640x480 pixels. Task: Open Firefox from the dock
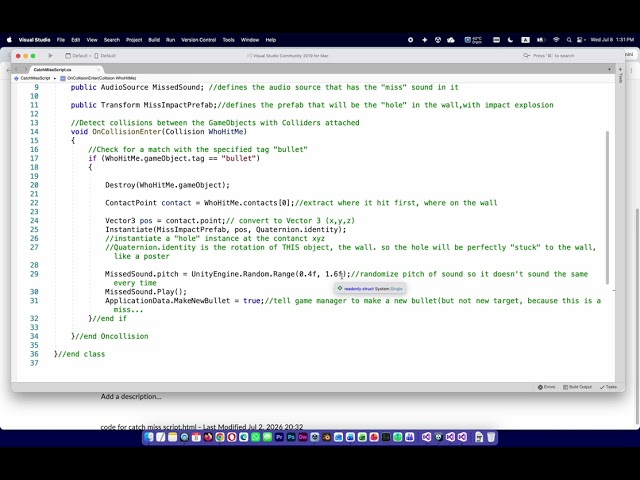[208, 438]
